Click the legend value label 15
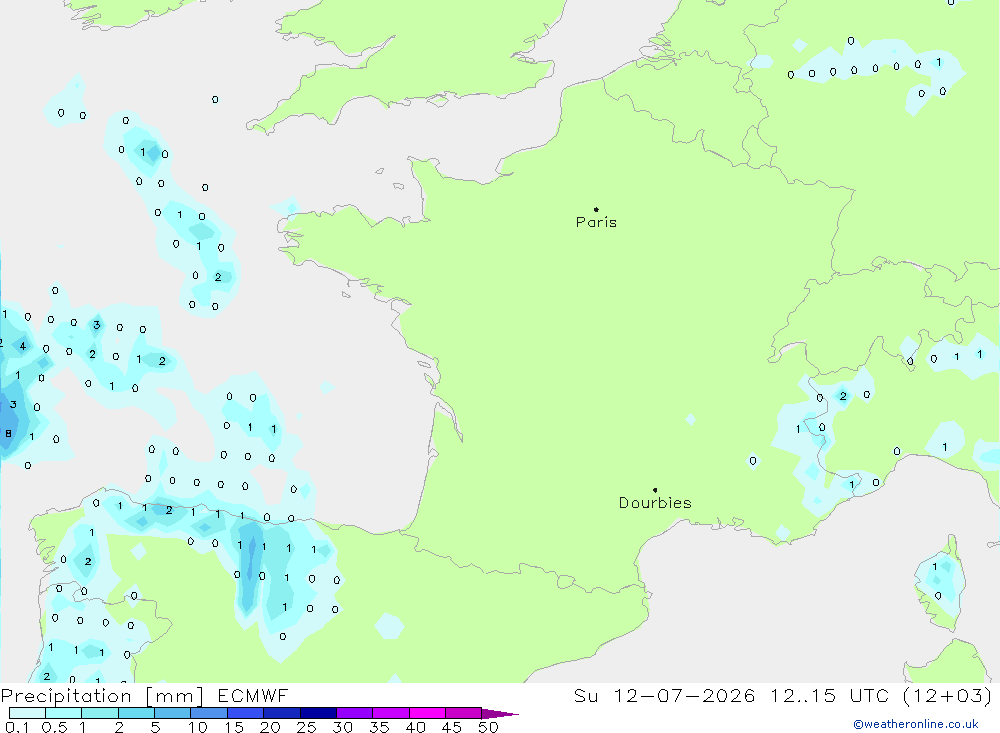 click(x=233, y=727)
